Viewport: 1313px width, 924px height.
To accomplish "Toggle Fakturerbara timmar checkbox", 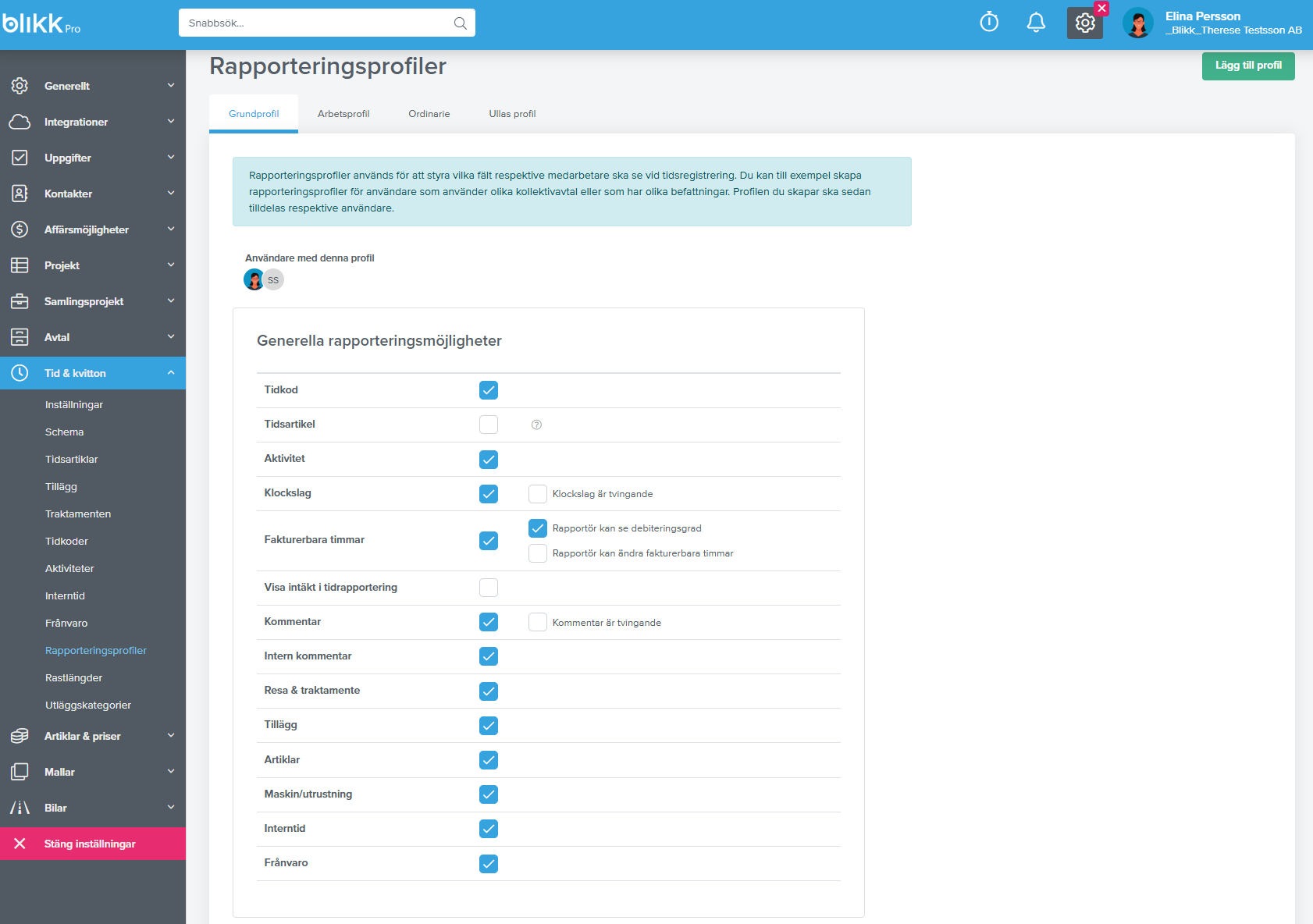I will (x=489, y=541).
